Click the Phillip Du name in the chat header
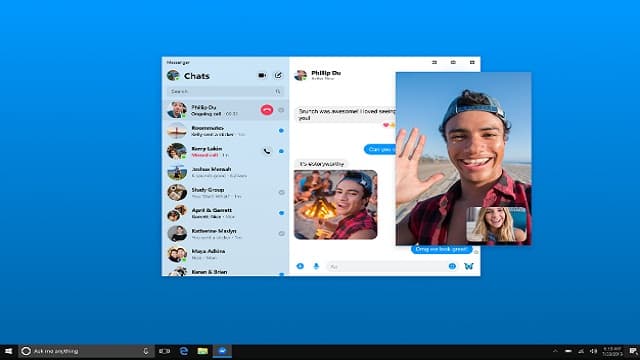 [326, 73]
